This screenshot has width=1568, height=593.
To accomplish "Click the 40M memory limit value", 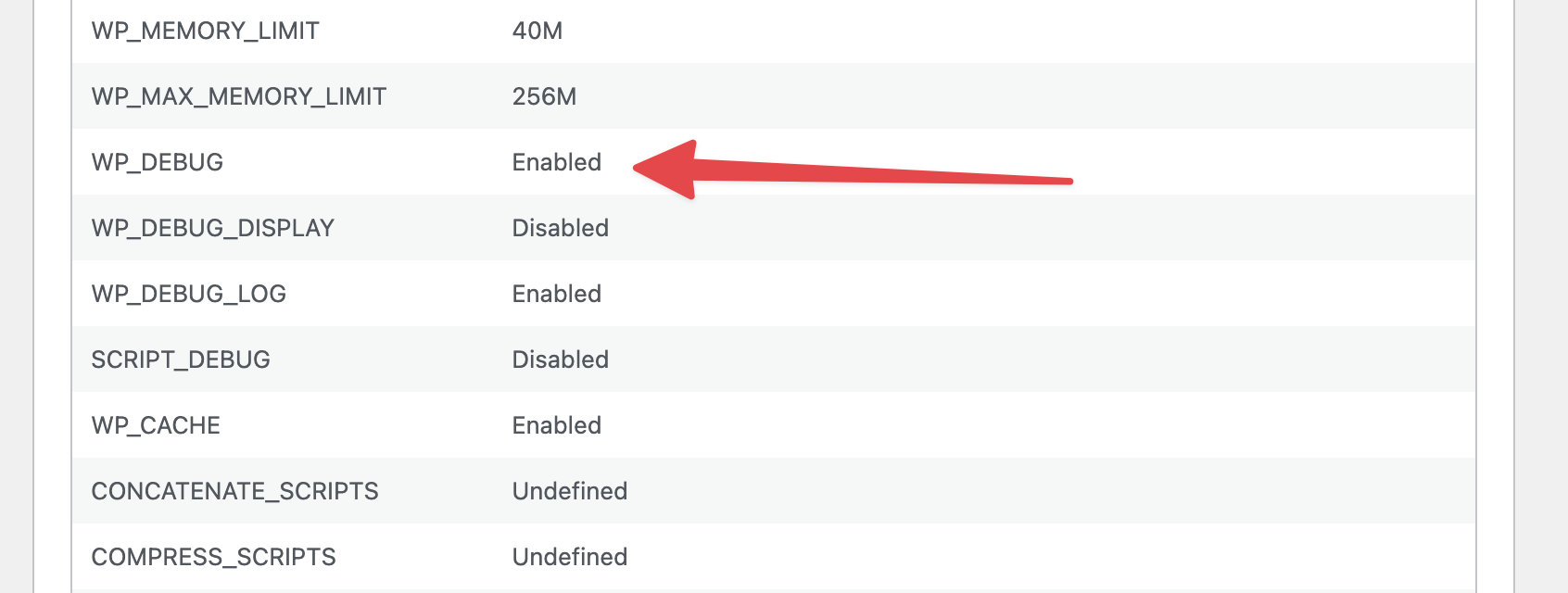I will [x=537, y=32].
